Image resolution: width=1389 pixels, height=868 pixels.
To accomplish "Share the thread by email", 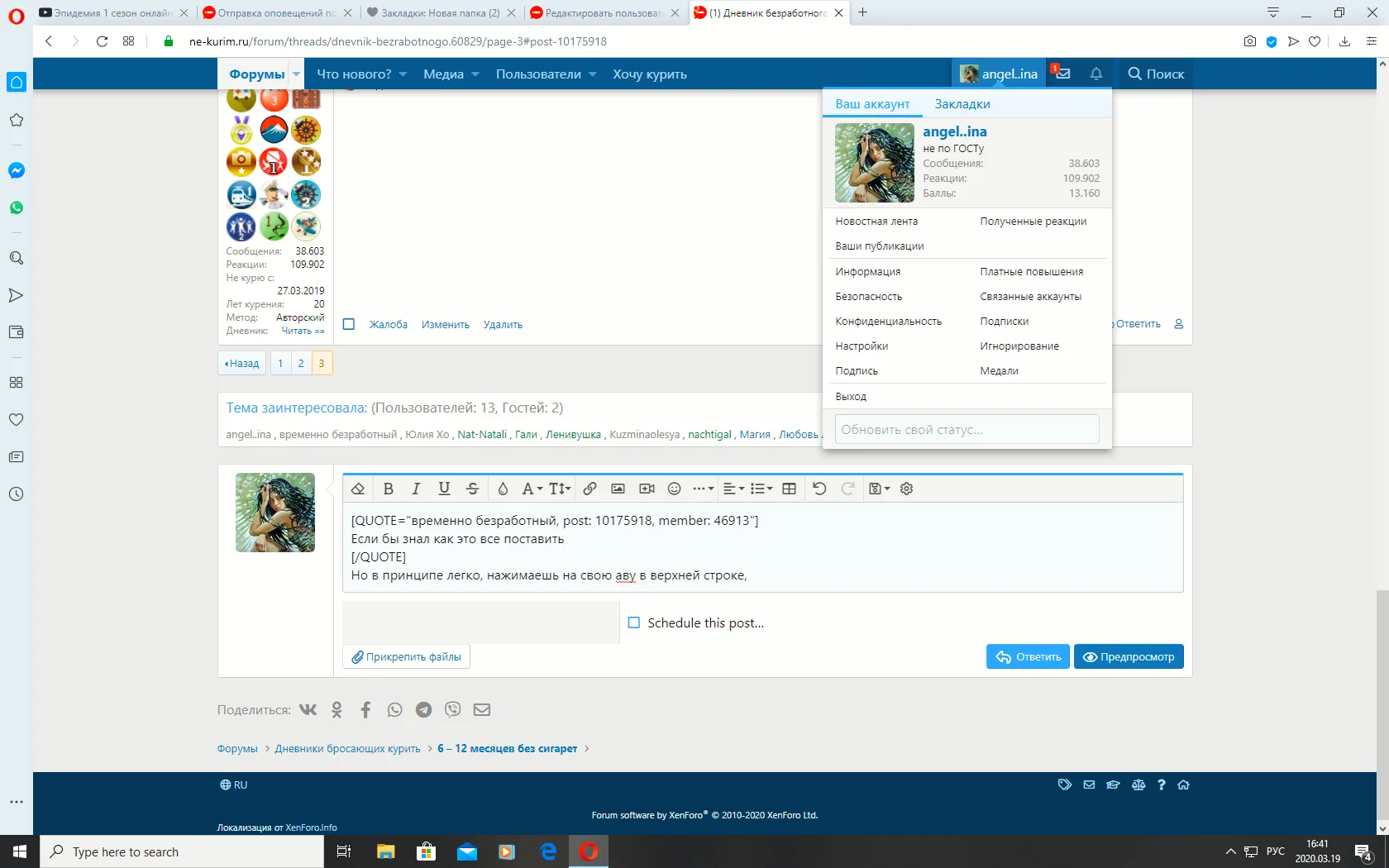I will coord(482,709).
